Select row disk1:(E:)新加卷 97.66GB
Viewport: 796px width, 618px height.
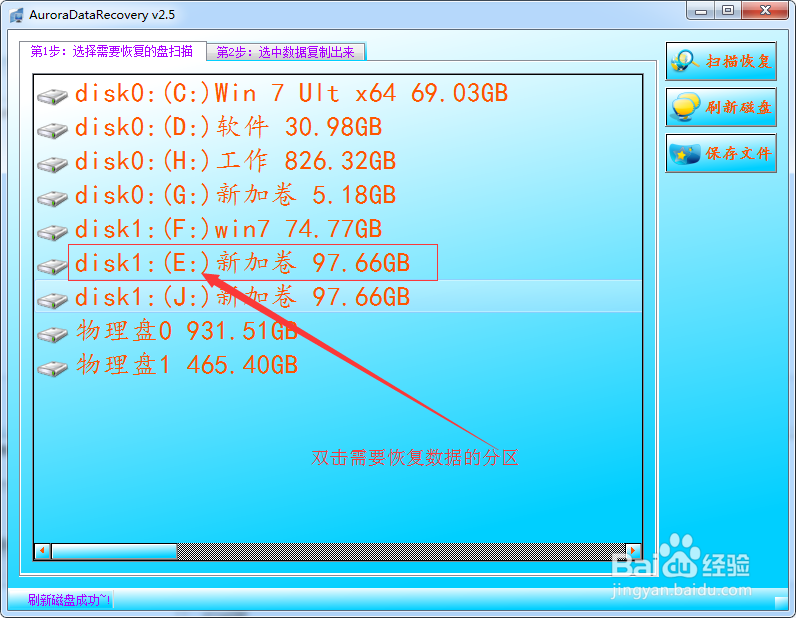(x=339, y=263)
